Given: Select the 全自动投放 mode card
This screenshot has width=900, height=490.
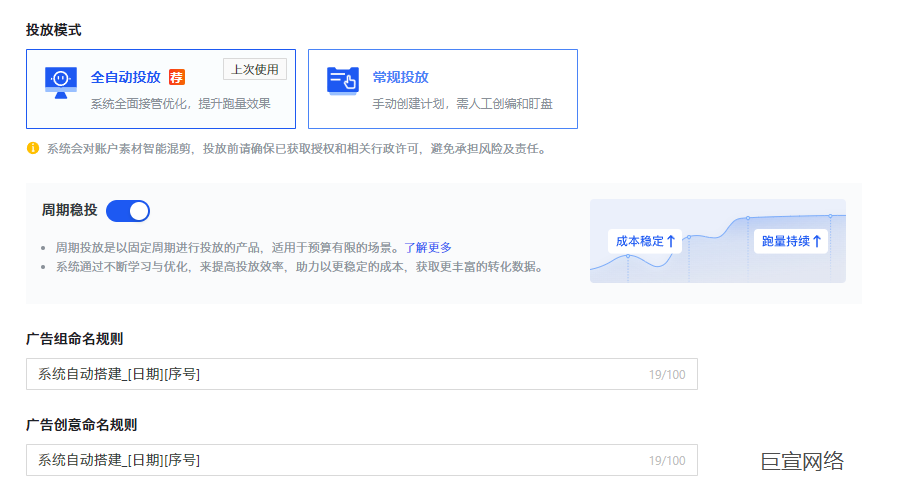Looking at the screenshot, I should pyautogui.click(x=161, y=89).
